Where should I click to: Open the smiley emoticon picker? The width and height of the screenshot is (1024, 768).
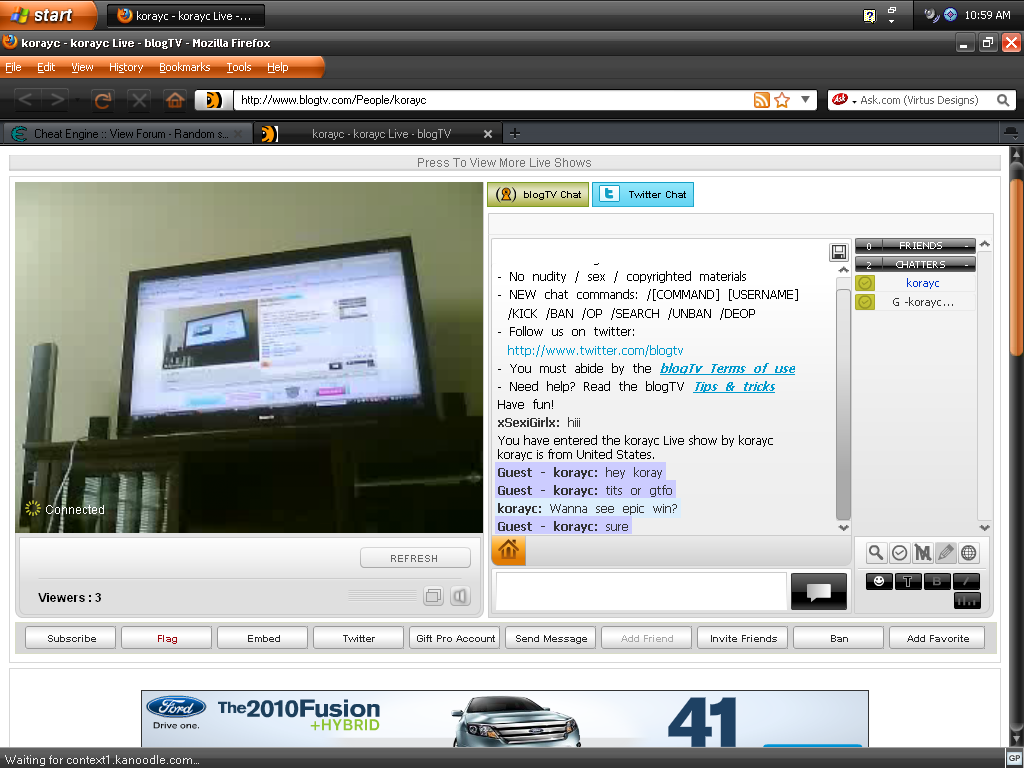coord(879,581)
